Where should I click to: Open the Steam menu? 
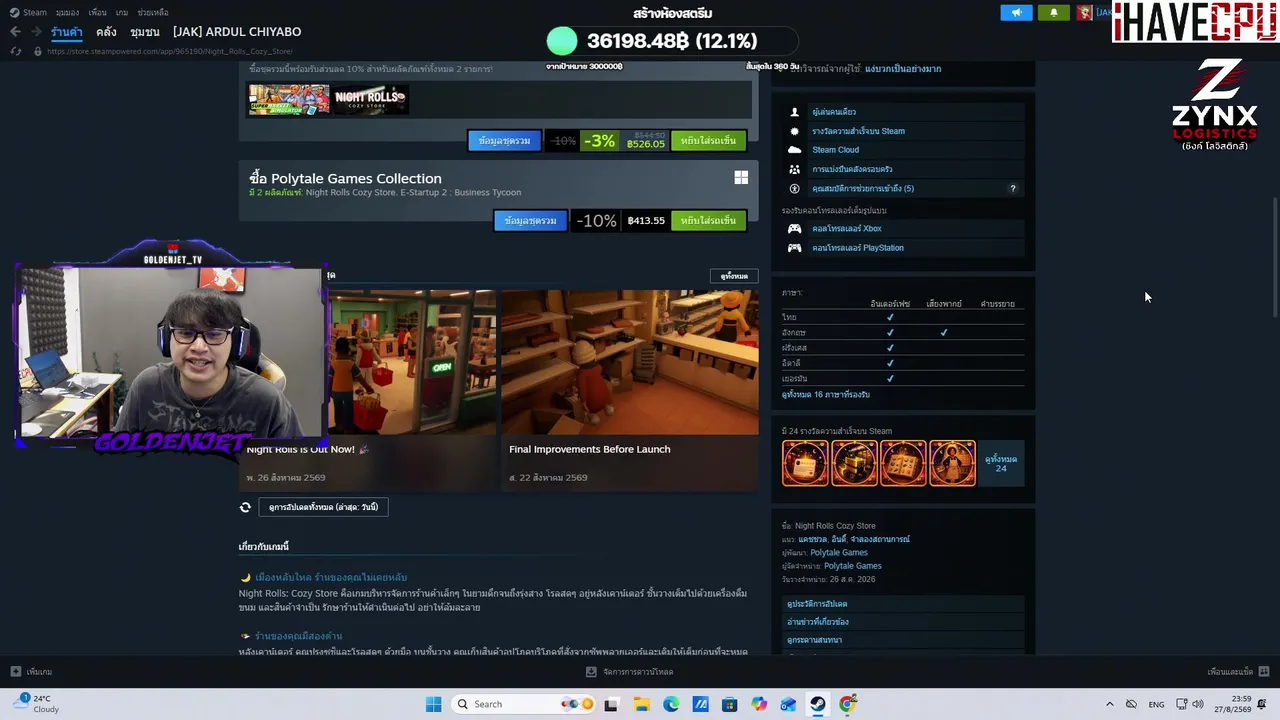29,12
